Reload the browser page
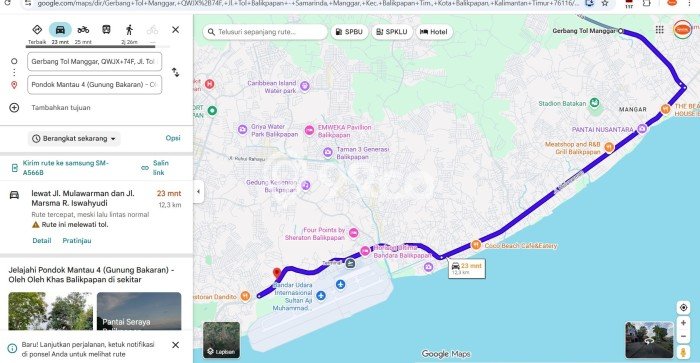 pos(8,3)
